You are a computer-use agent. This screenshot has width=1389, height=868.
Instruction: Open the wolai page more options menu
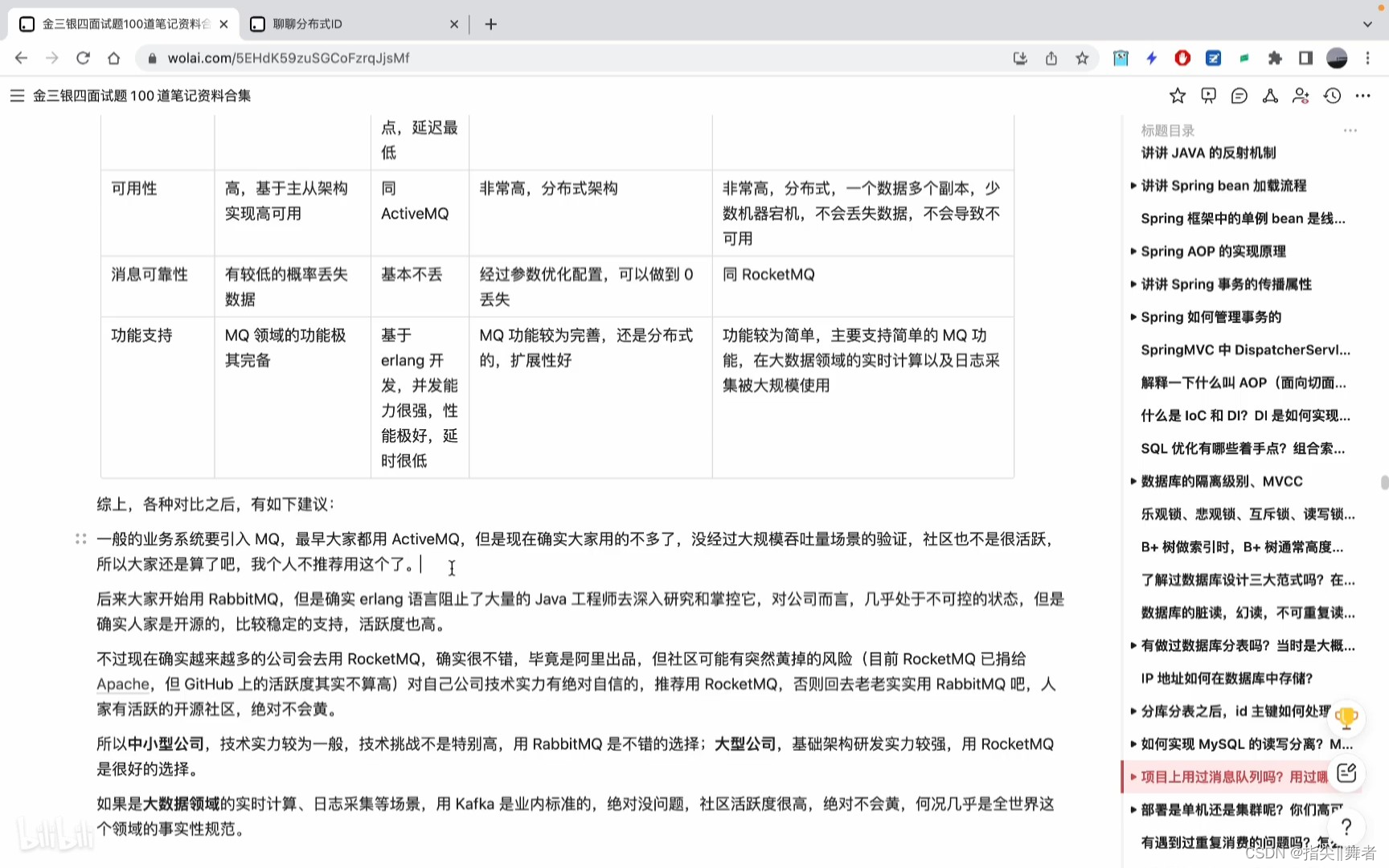click(x=1362, y=96)
